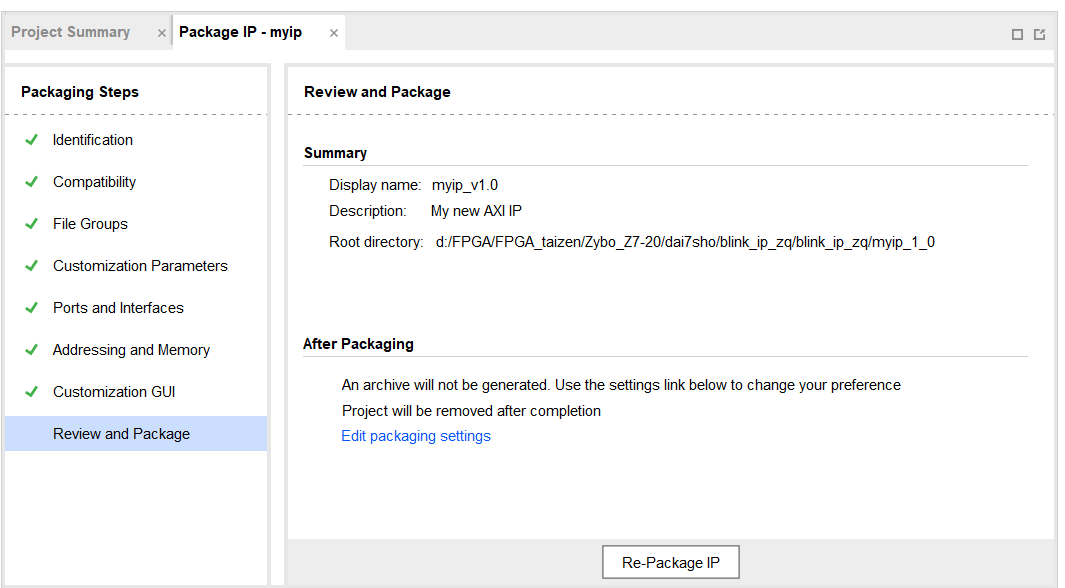
Task: Click the Summary section heading
Action: pos(336,153)
